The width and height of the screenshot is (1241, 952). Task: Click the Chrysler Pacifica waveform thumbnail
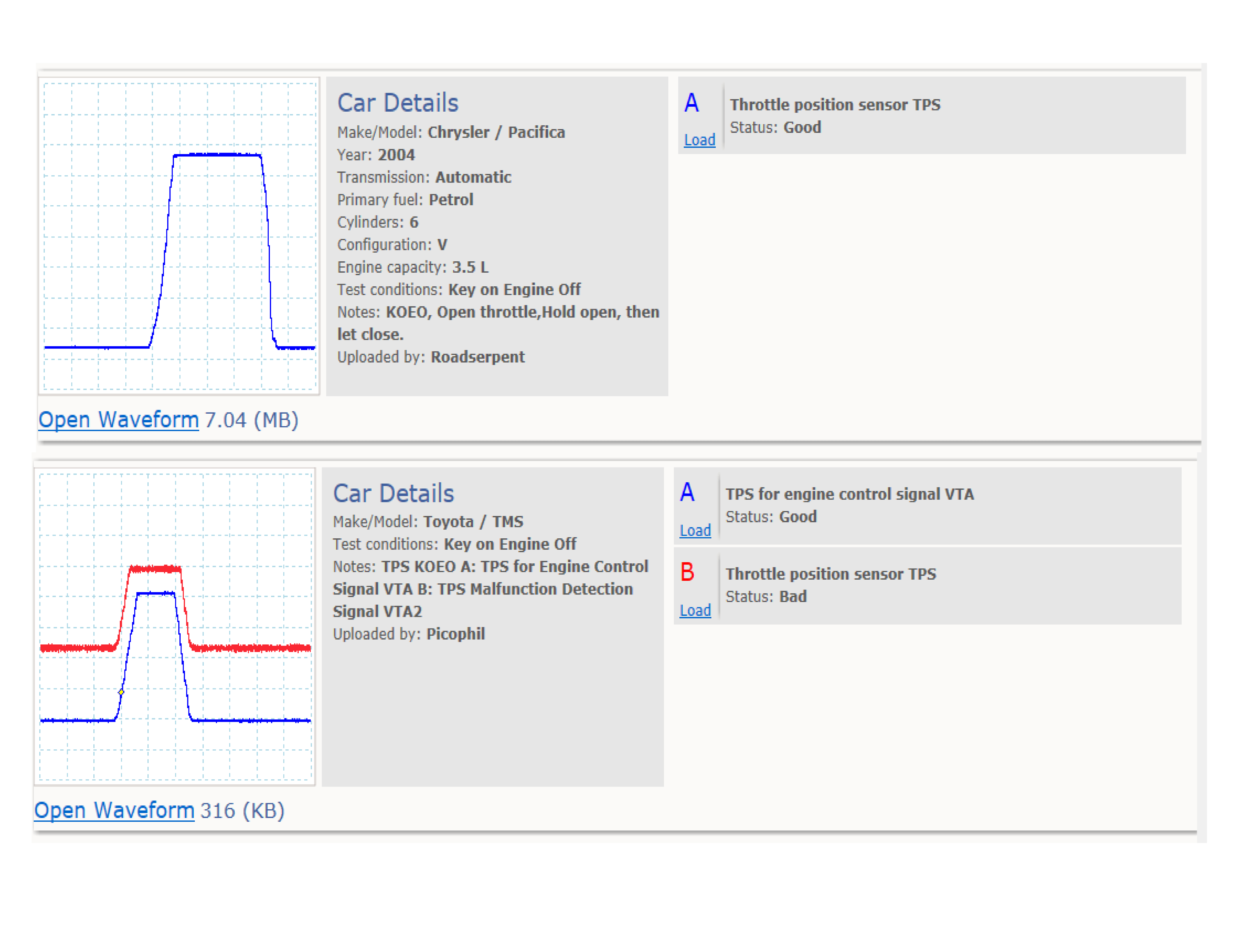click(x=179, y=236)
